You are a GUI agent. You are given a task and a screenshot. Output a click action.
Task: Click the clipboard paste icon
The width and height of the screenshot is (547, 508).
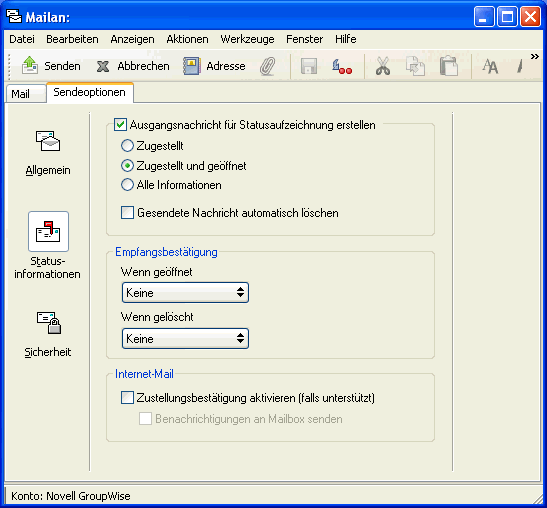(x=448, y=66)
